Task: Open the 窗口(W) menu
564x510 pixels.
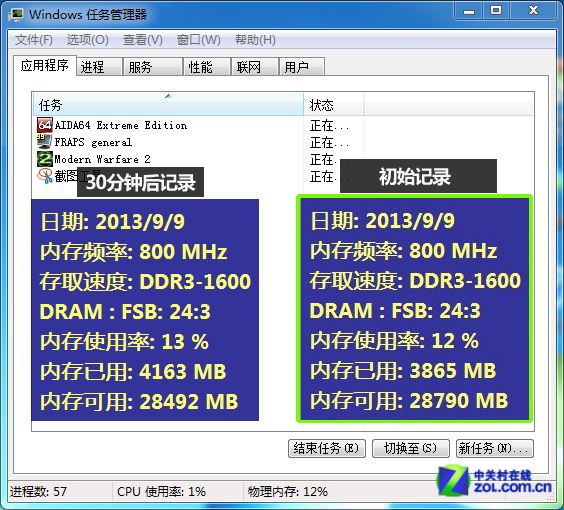Action: [199, 40]
